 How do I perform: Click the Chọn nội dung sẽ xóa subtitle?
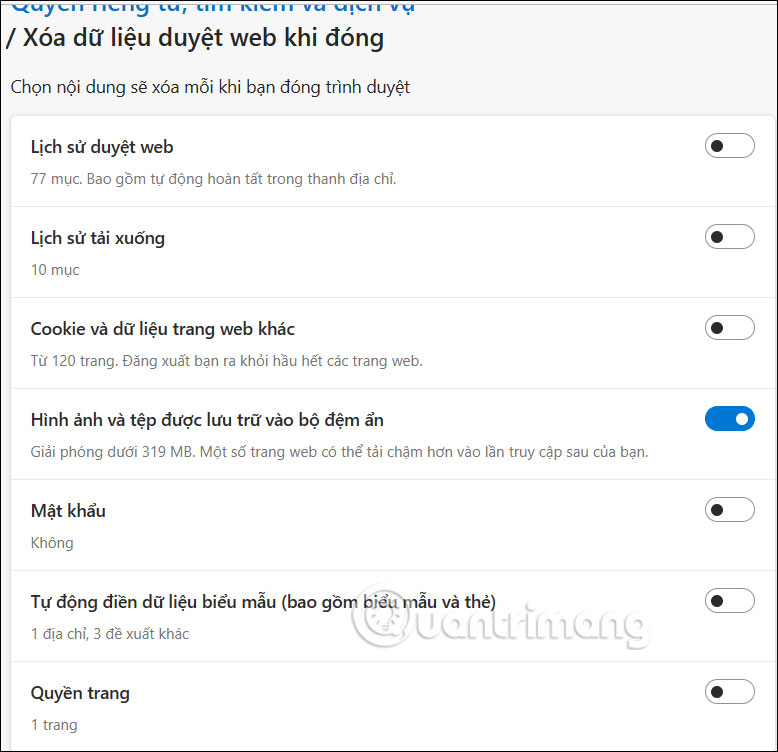pos(210,87)
